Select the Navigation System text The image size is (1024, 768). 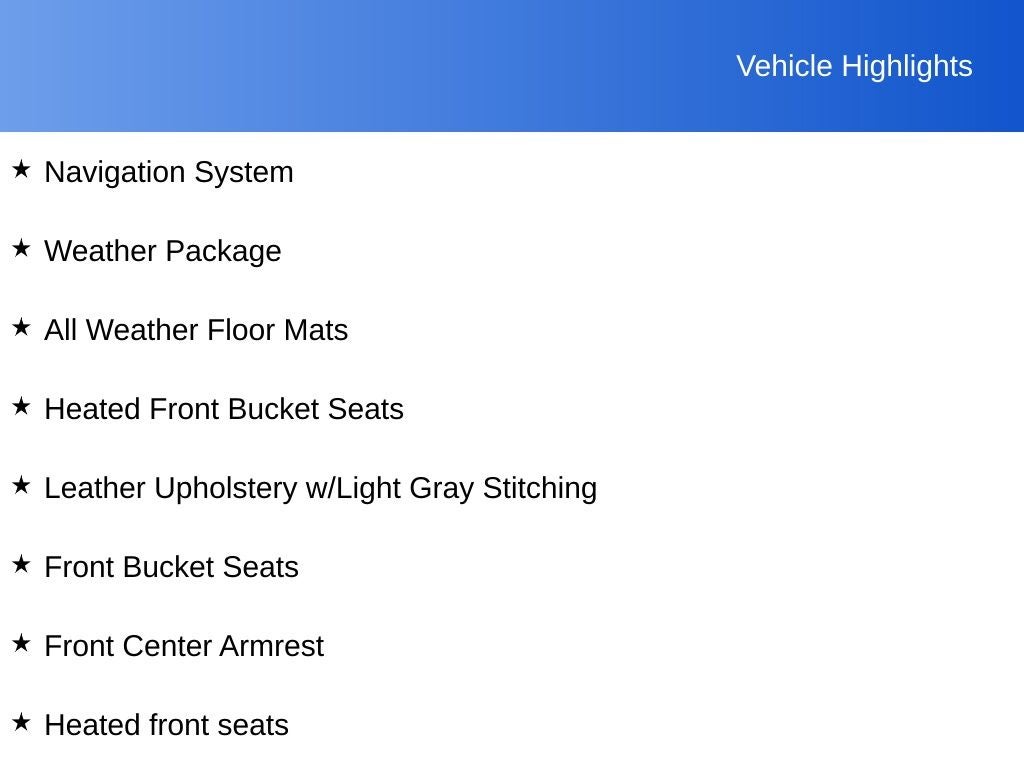[168, 173]
